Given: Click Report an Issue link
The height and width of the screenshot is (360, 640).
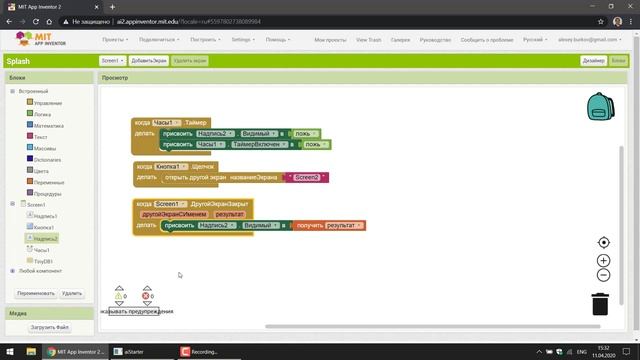Looking at the screenshot, I should (x=487, y=40).
